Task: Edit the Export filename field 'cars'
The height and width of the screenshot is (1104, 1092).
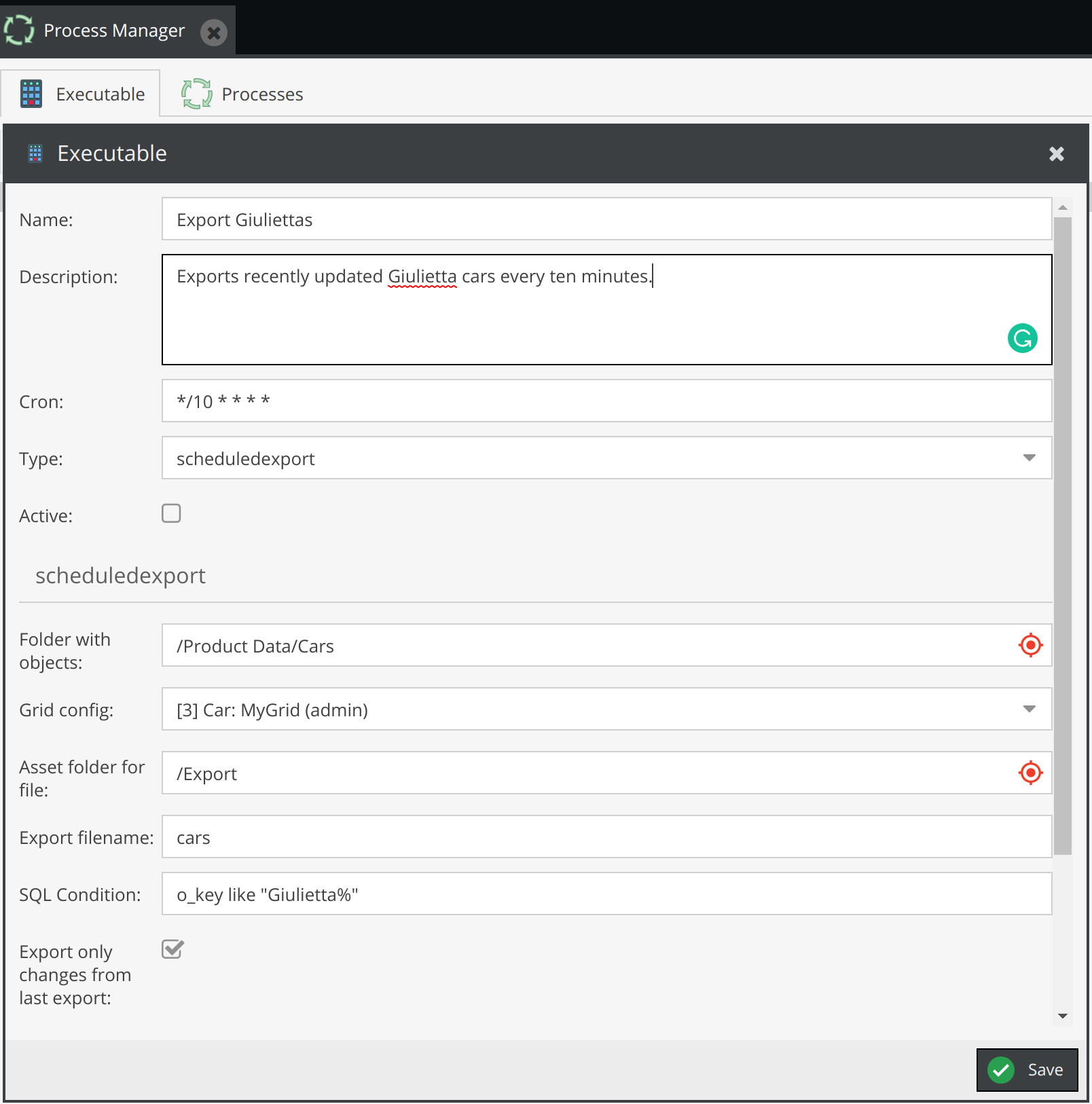Action: click(x=606, y=837)
